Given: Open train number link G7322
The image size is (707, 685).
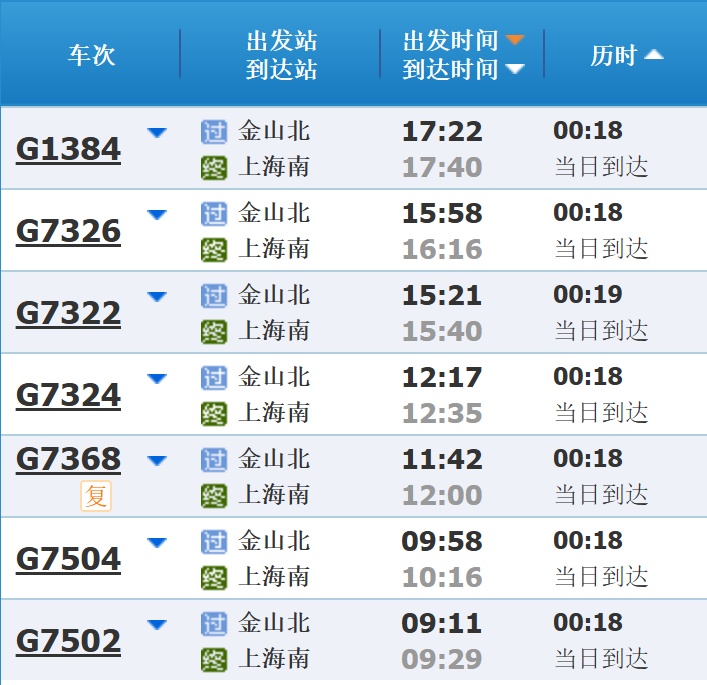Looking at the screenshot, I should [x=68, y=313].
